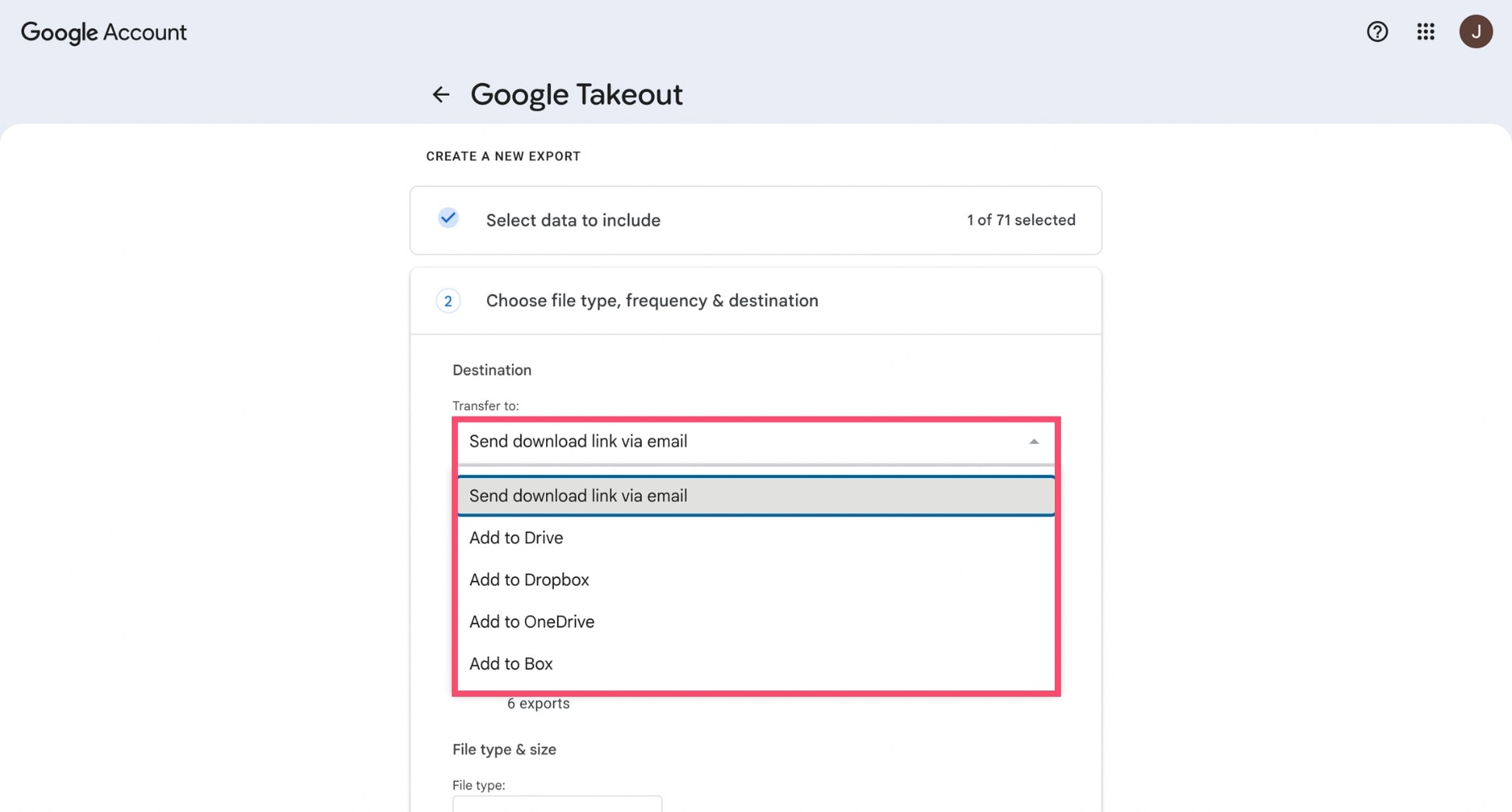This screenshot has width=1512, height=812.
Task: Click the profile avatar in top right
Action: pos(1476,31)
